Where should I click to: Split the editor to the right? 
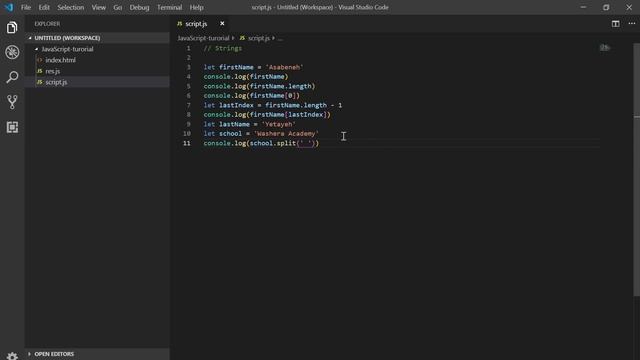[616, 24]
